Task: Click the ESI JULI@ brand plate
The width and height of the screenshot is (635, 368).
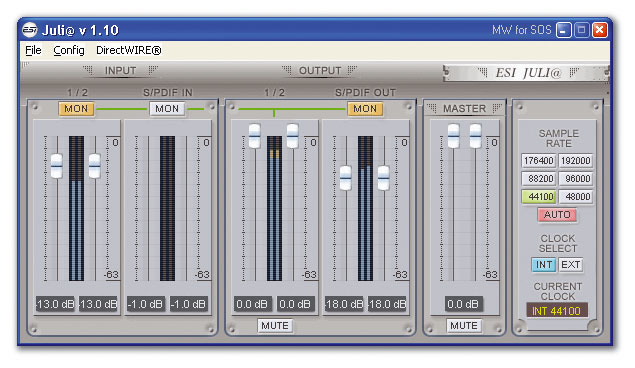Action: [x=526, y=73]
